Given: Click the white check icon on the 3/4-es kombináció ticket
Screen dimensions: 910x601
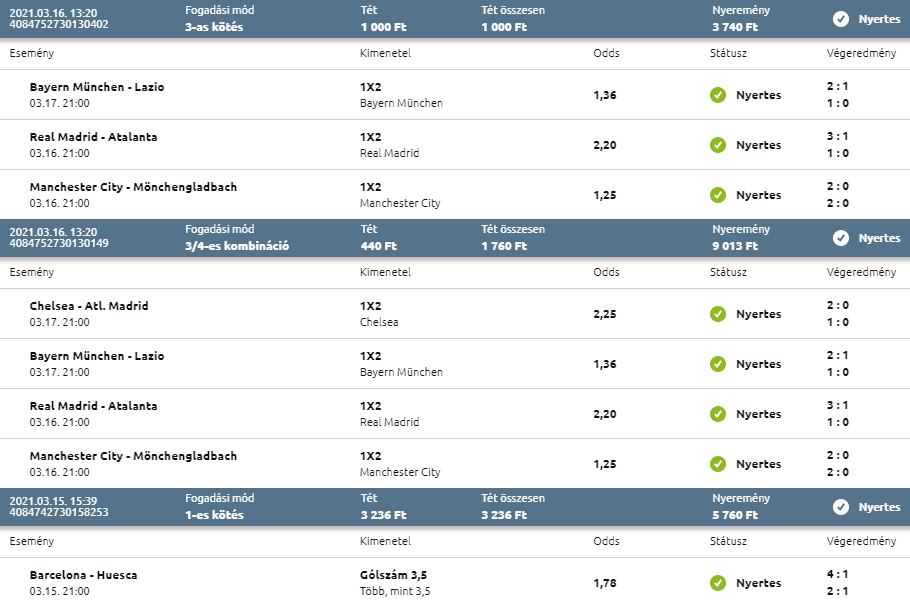Looking at the screenshot, I should coord(841,238).
